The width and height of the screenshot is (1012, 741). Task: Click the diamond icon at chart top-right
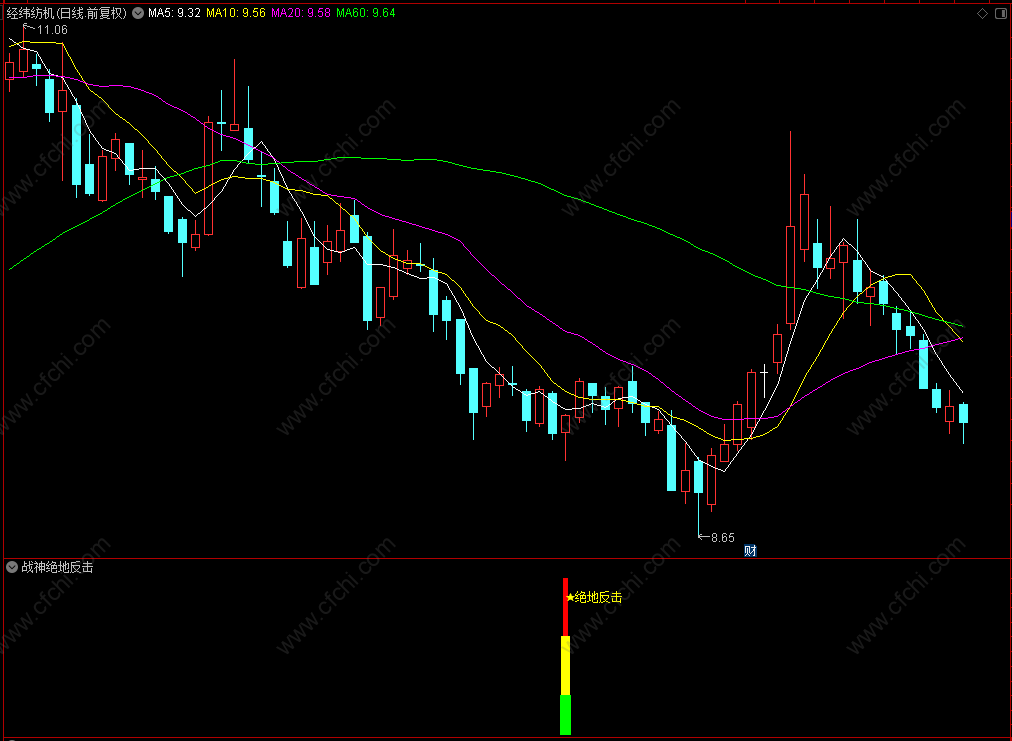pyautogui.click(x=982, y=14)
